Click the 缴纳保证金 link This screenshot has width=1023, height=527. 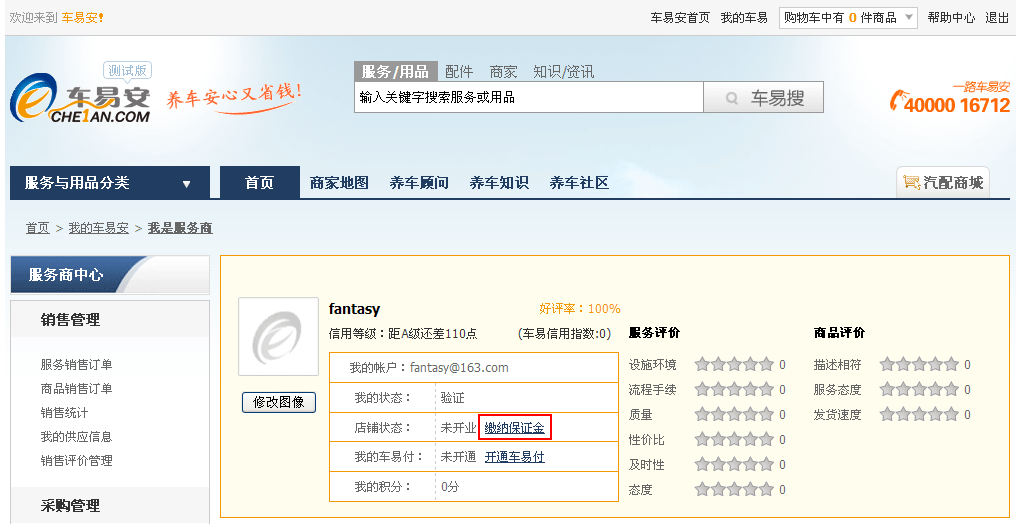[515, 428]
